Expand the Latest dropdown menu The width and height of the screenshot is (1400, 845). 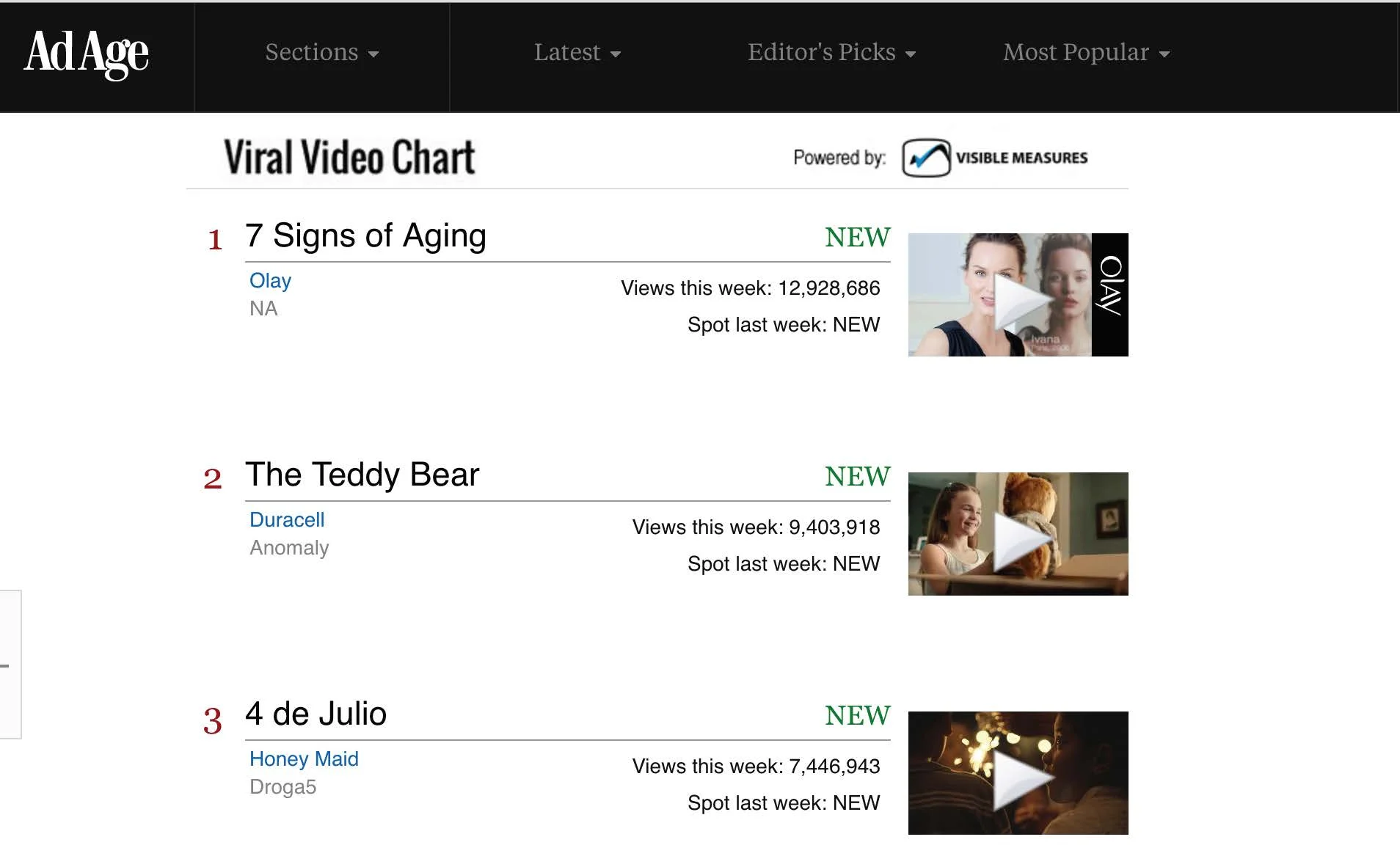(577, 53)
